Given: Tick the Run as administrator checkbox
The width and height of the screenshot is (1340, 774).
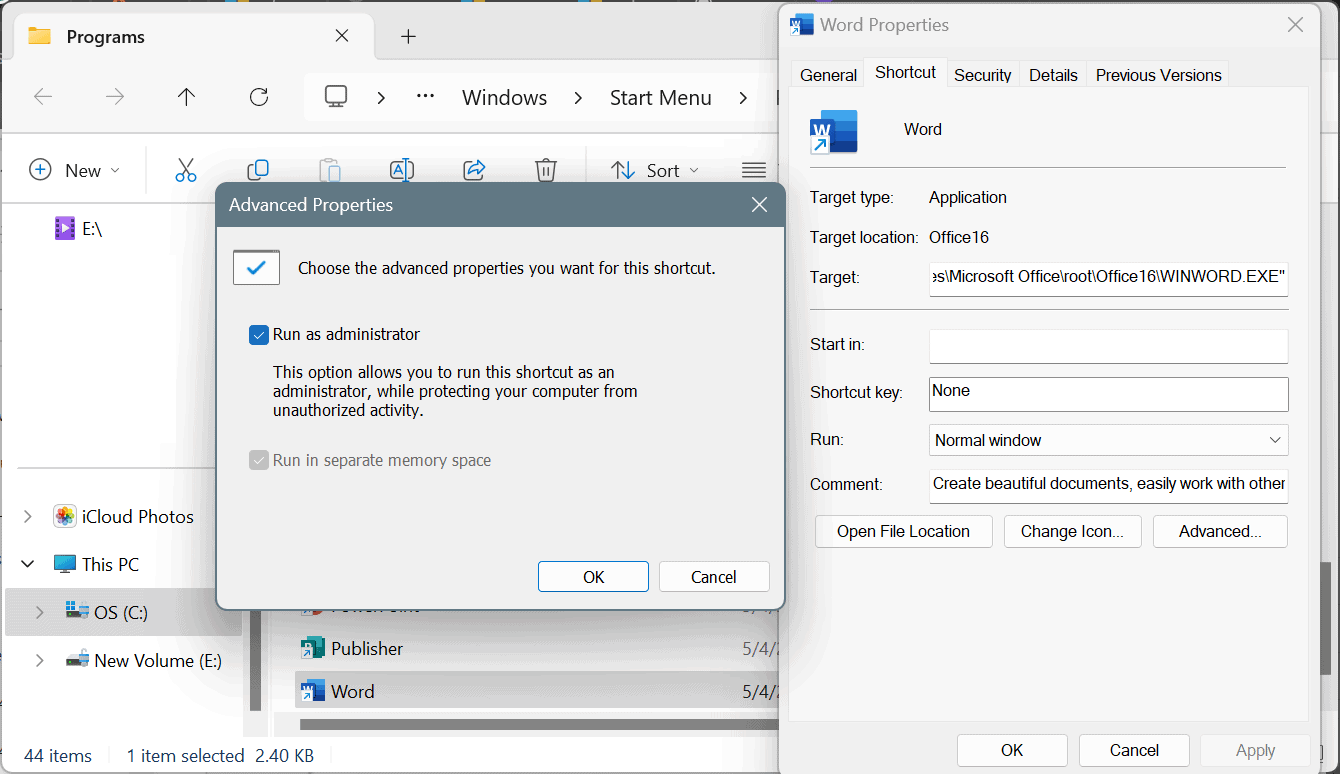Looking at the screenshot, I should pyautogui.click(x=259, y=335).
